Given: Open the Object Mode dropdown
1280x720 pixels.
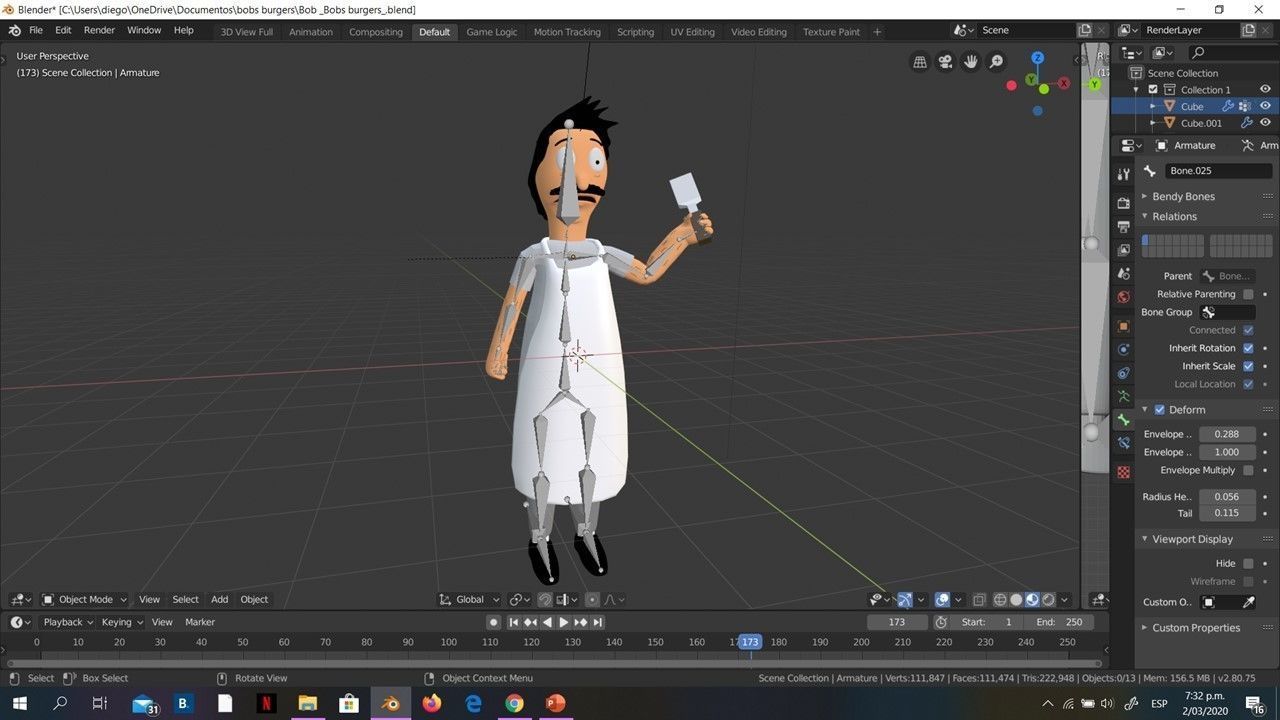Looking at the screenshot, I should point(85,600).
